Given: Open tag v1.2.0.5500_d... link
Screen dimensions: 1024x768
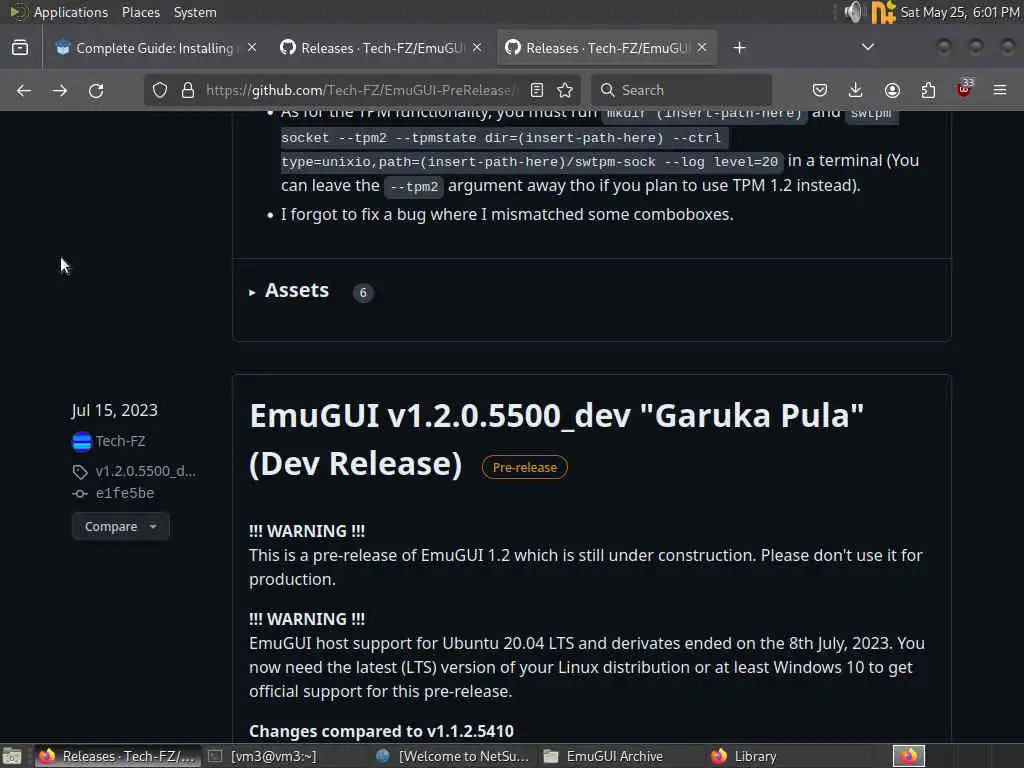Looking at the screenshot, I should pyautogui.click(x=145, y=471).
